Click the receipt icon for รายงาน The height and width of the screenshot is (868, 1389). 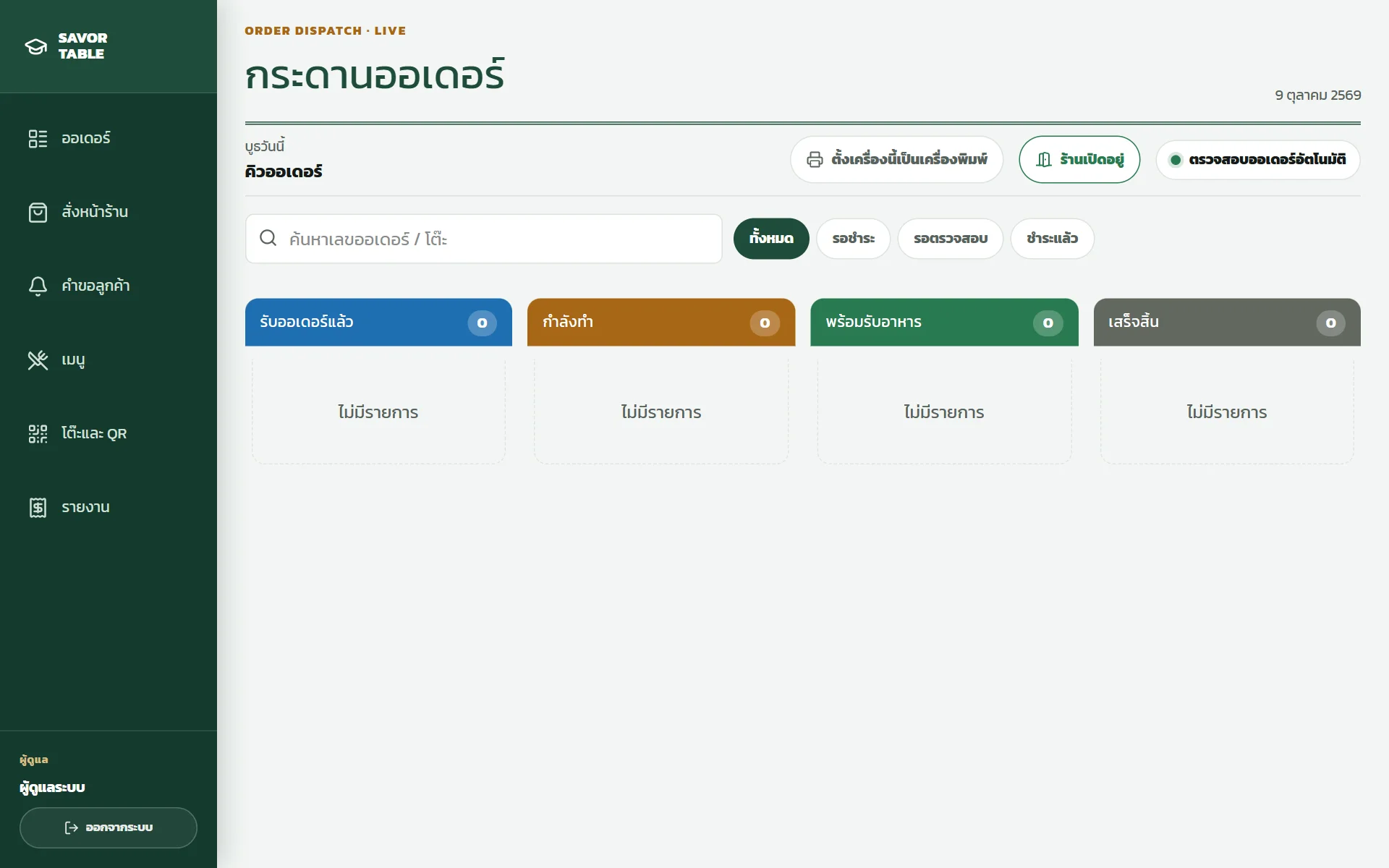38,507
